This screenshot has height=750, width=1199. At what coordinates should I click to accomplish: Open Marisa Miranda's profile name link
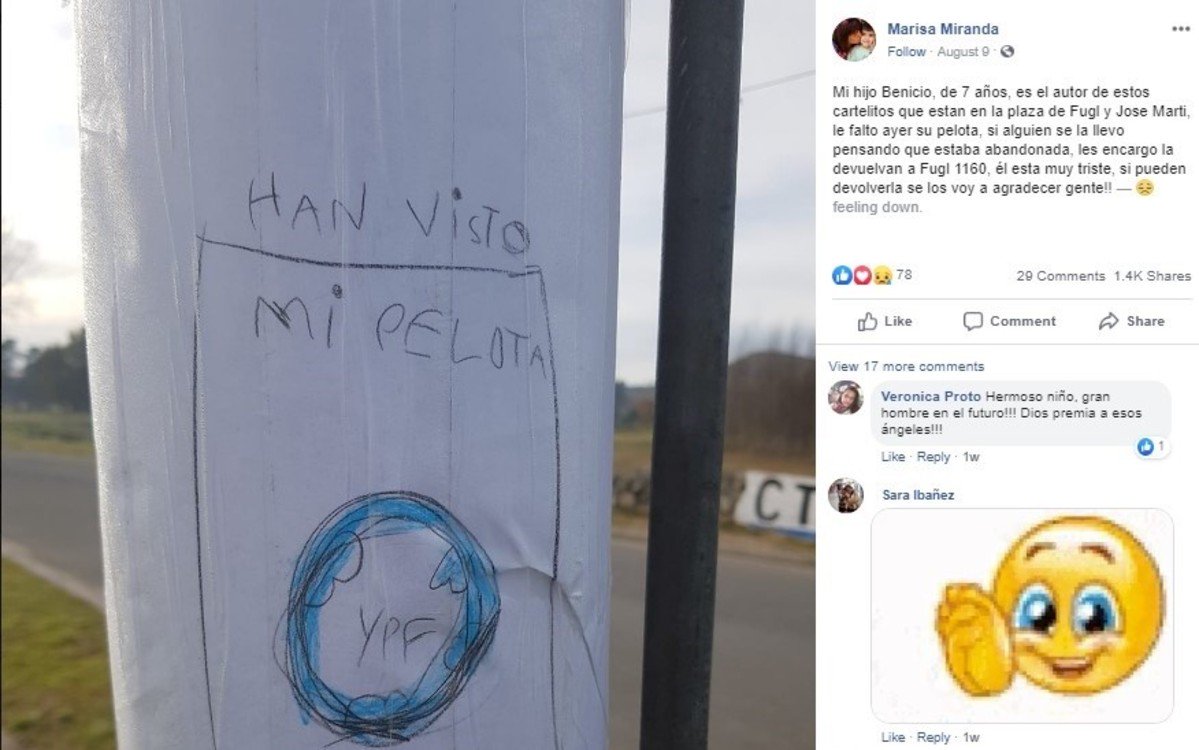click(x=943, y=29)
